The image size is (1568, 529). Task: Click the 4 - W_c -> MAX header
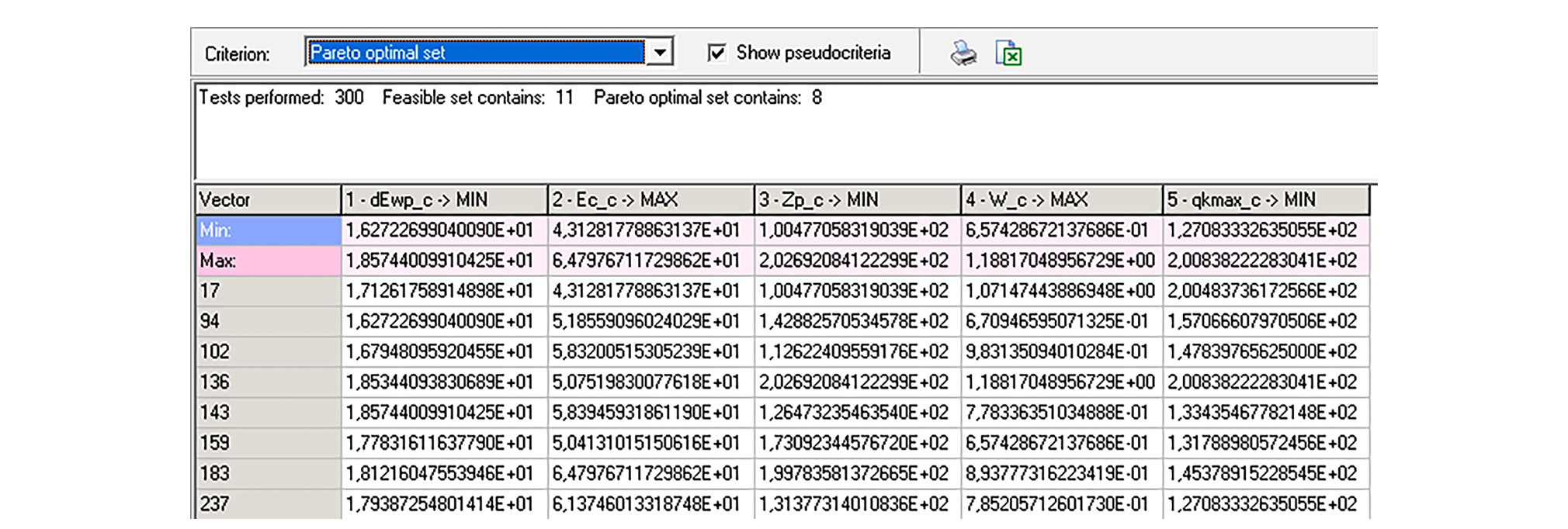(1061, 200)
